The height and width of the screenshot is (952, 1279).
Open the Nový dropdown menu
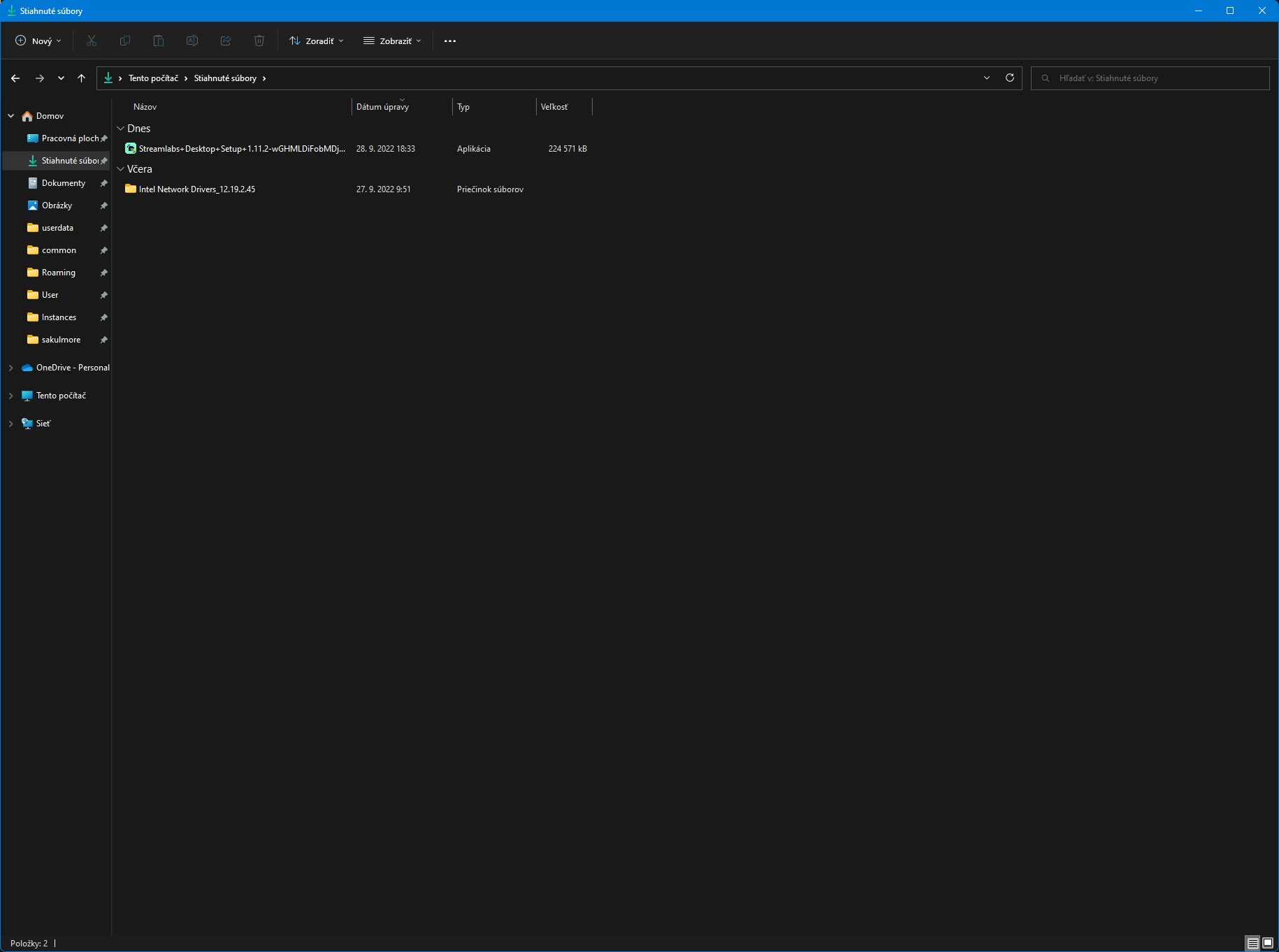(38, 41)
